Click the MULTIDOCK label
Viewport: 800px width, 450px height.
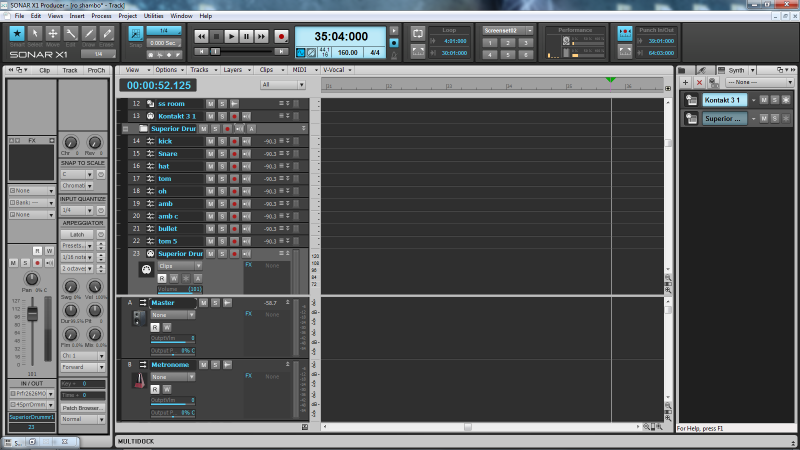click(136, 442)
